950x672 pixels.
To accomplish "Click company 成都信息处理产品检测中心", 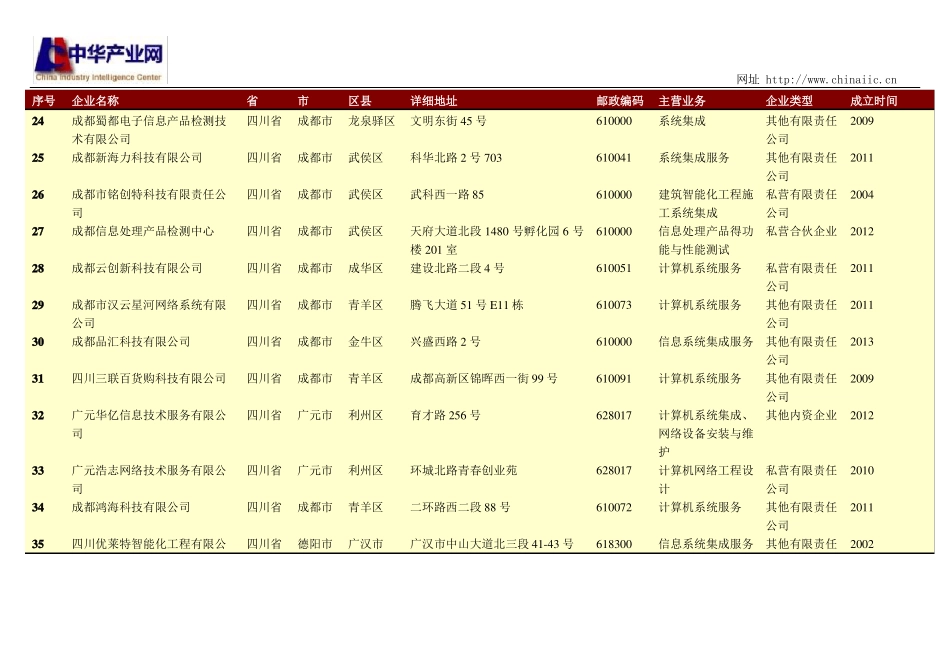I will [143, 231].
